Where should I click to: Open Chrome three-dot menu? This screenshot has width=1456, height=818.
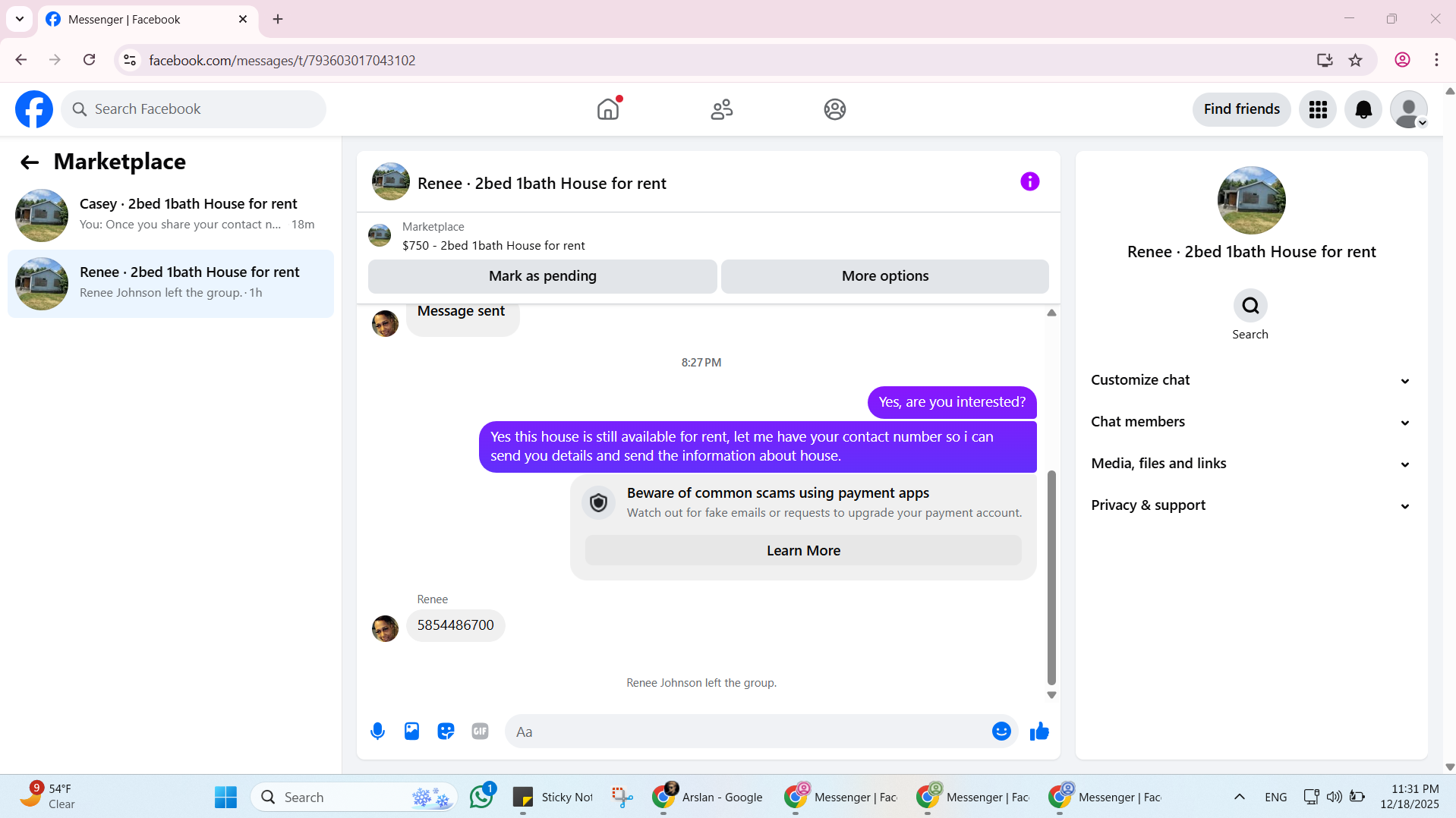click(x=1436, y=60)
